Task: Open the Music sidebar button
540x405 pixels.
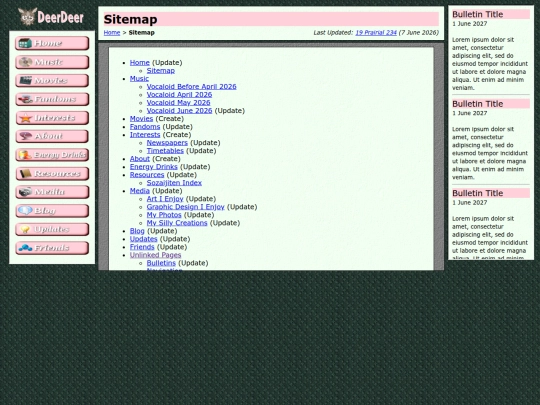Action: coord(52,62)
